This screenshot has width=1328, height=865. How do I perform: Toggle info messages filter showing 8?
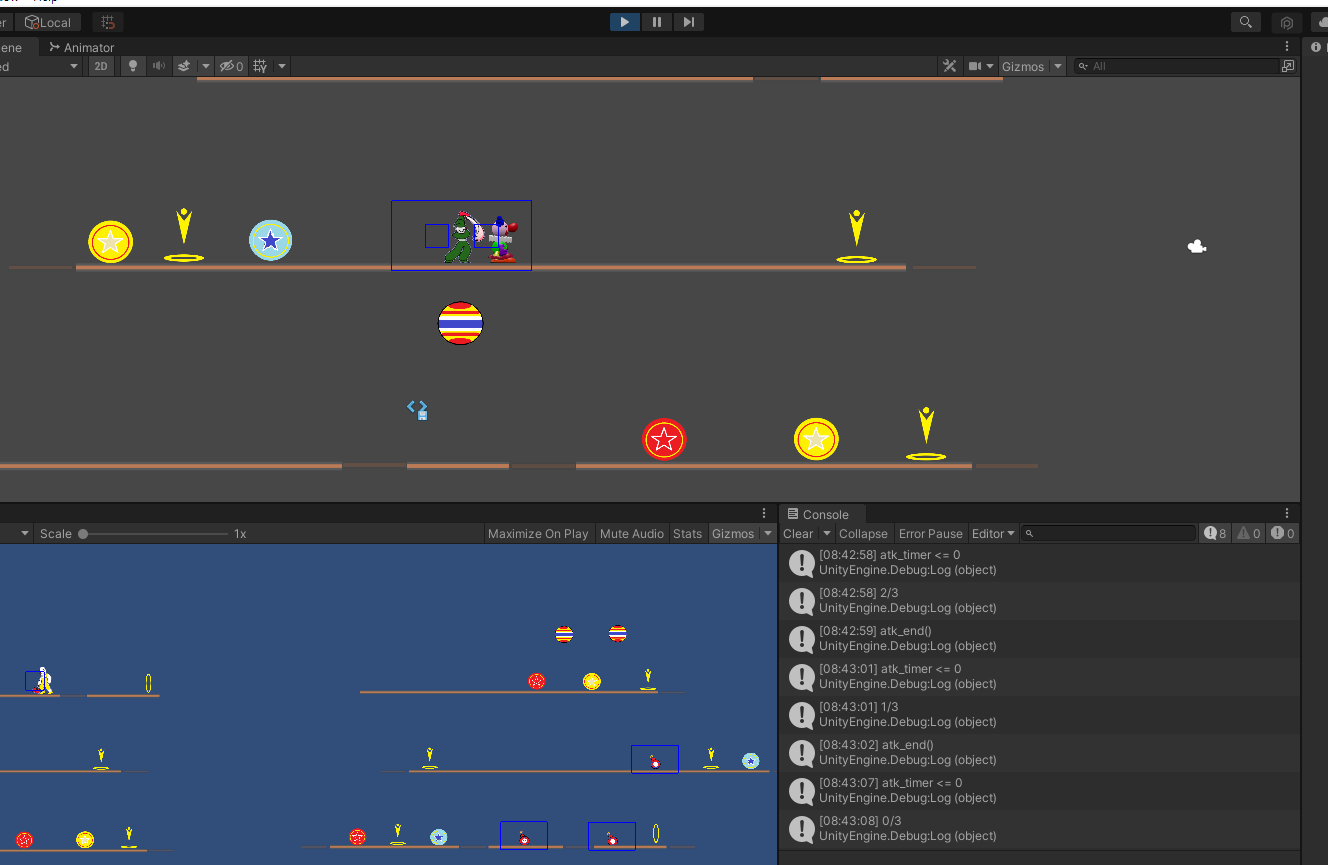1215,534
